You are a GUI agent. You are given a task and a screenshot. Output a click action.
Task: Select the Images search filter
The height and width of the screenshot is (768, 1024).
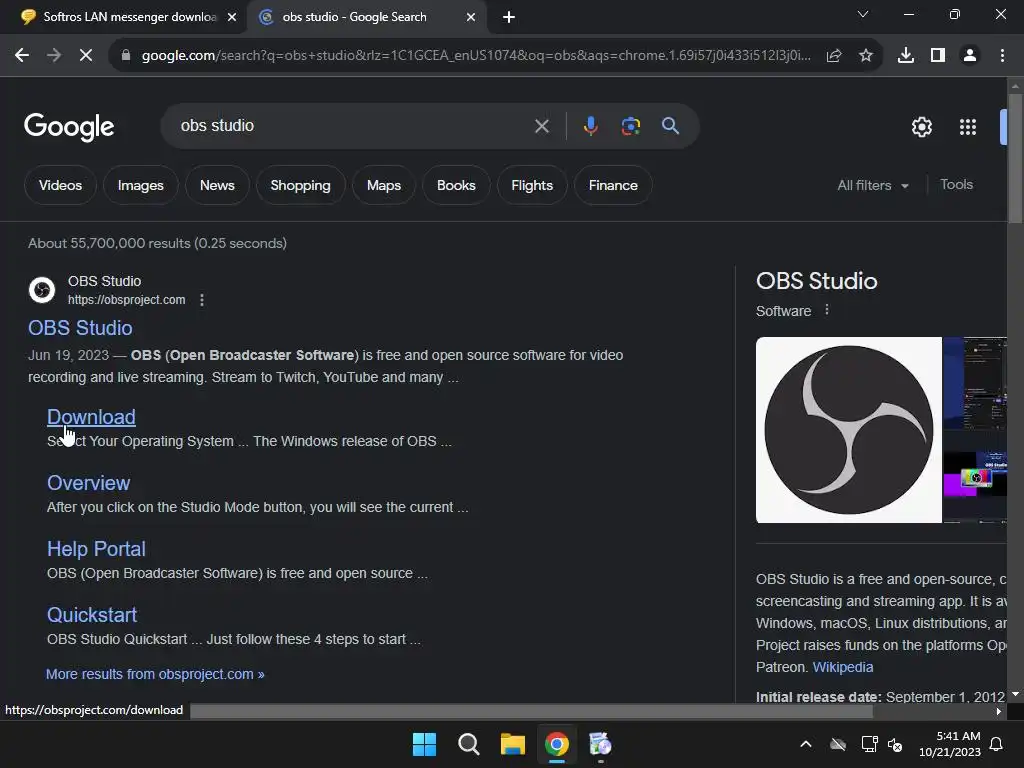pos(140,185)
